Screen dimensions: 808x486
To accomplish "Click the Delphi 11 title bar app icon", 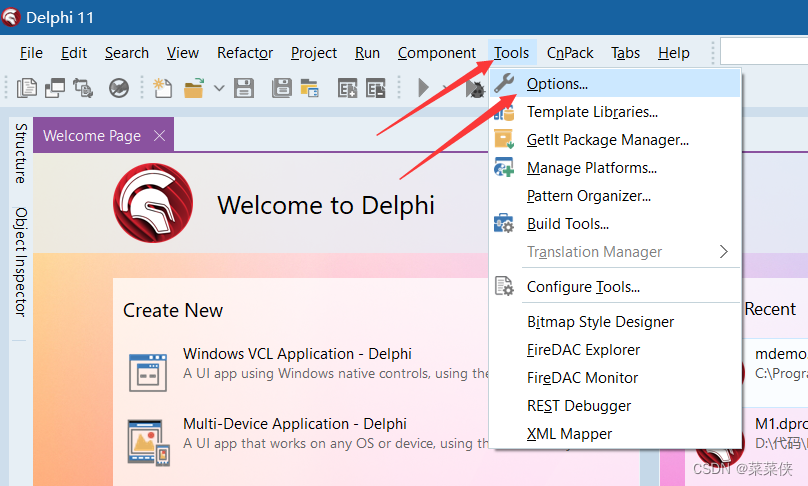I will 11,18.
